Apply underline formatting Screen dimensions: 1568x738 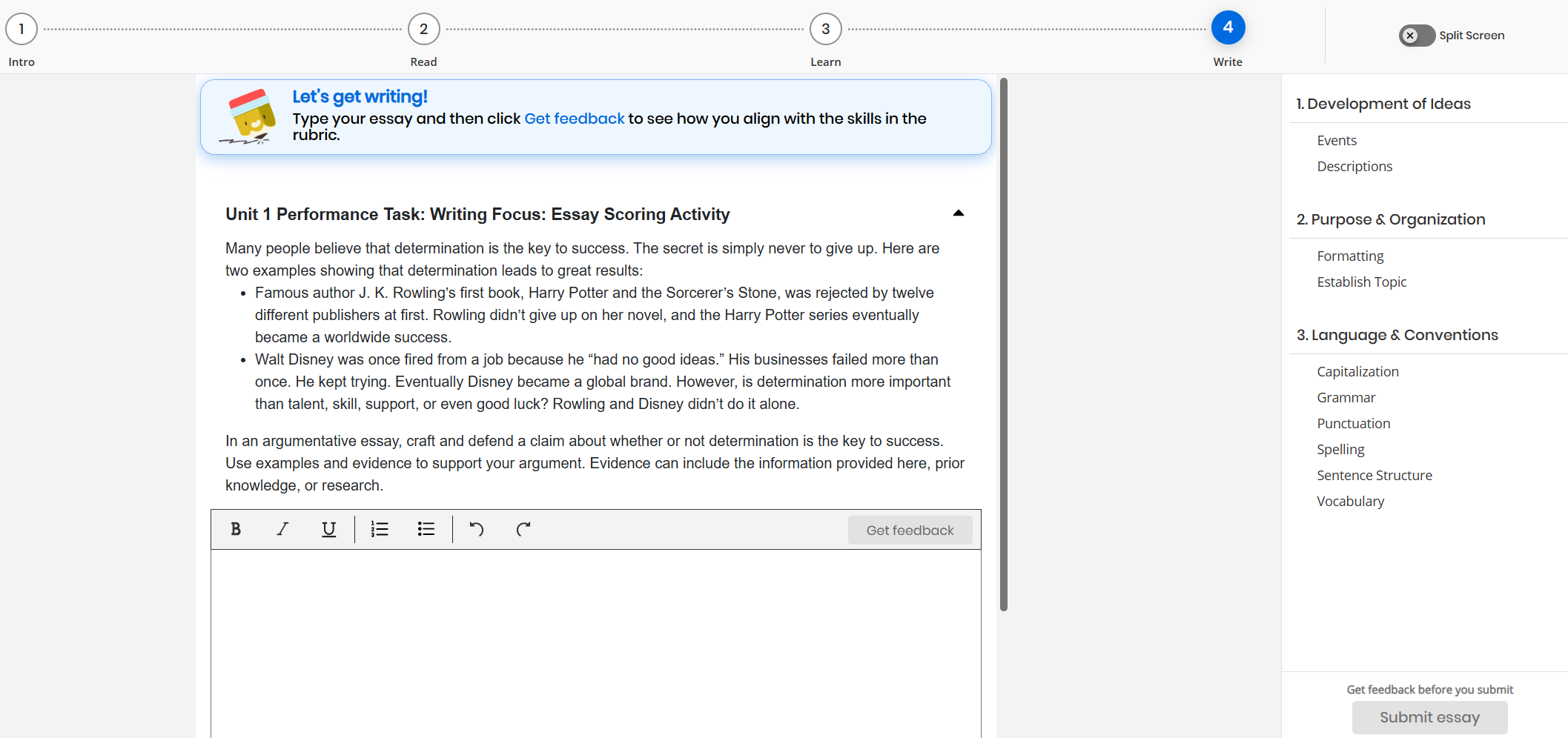coord(328,529)
